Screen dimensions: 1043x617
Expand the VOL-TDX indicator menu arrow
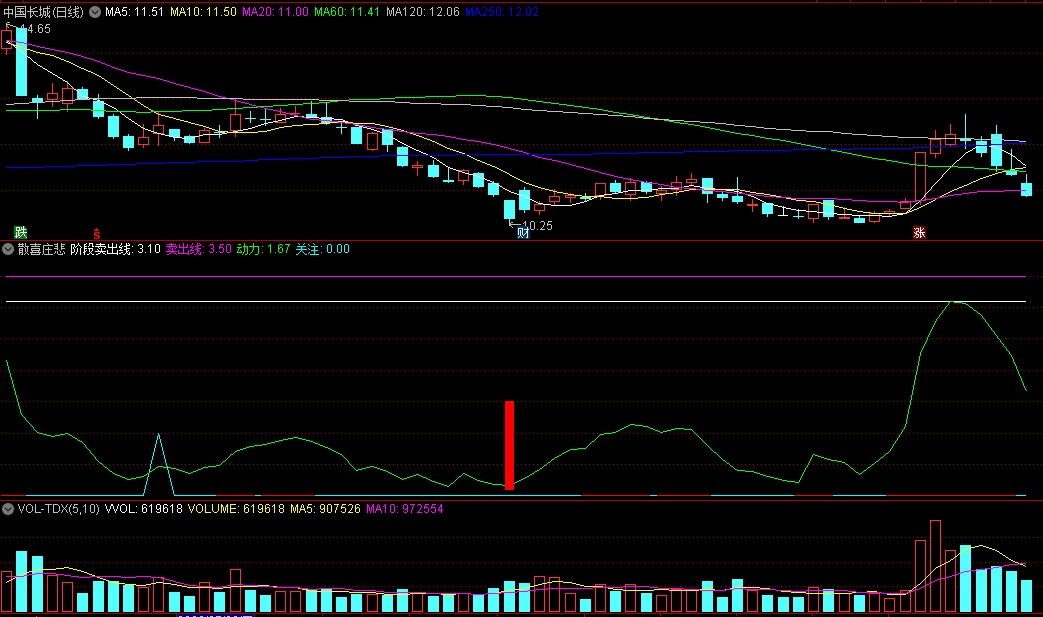(x=8, y=509)
